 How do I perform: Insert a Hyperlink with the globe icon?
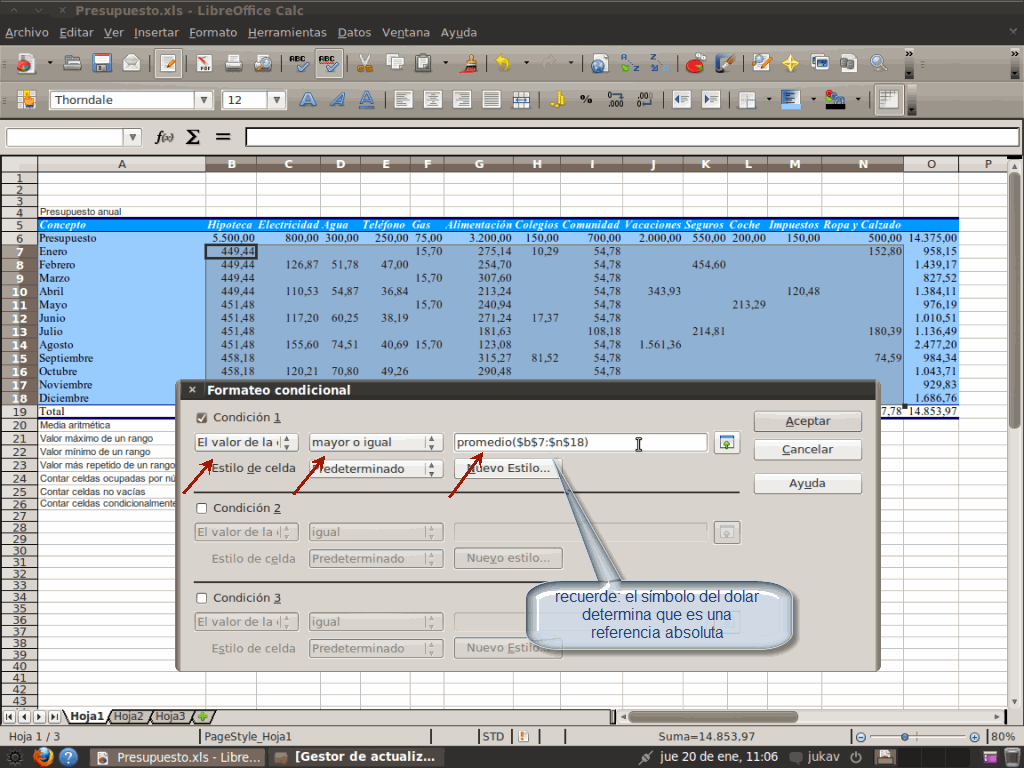[x=599, y=63]
